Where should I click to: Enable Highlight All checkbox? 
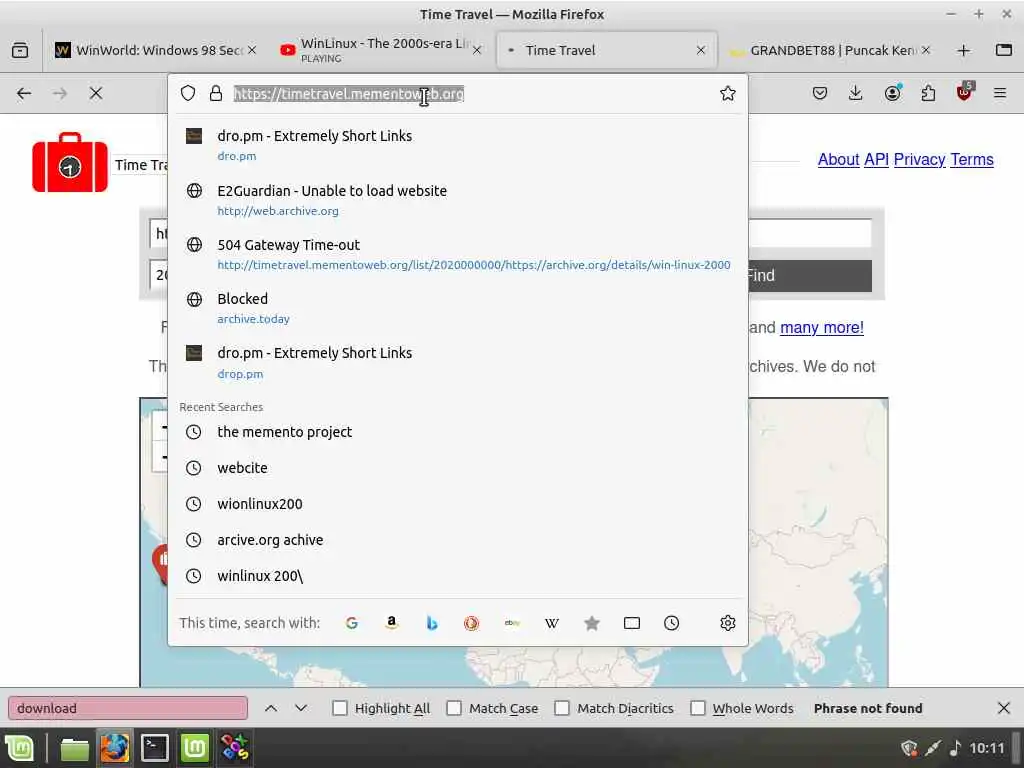[340, 708]
